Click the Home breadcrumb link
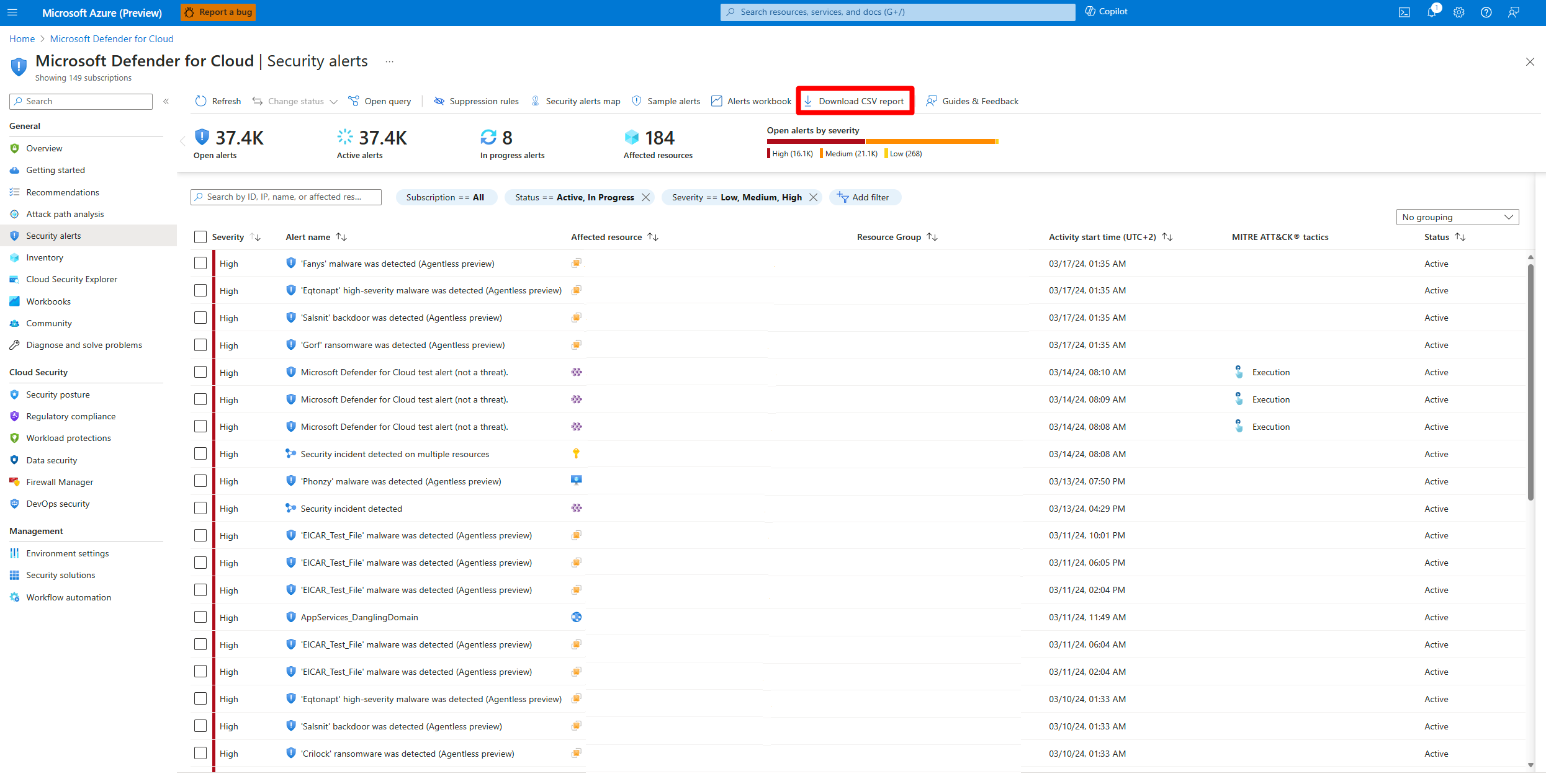This screenshot has height=784, width=1546. click(22, 38)
